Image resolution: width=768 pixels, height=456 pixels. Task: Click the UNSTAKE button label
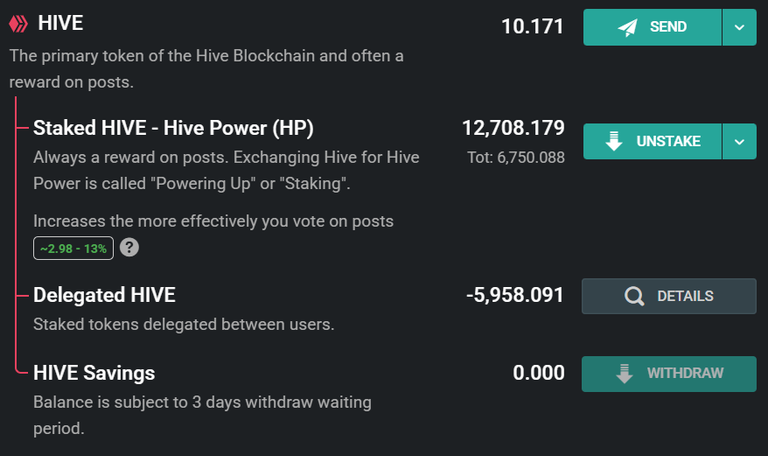[x=669, y=142]
